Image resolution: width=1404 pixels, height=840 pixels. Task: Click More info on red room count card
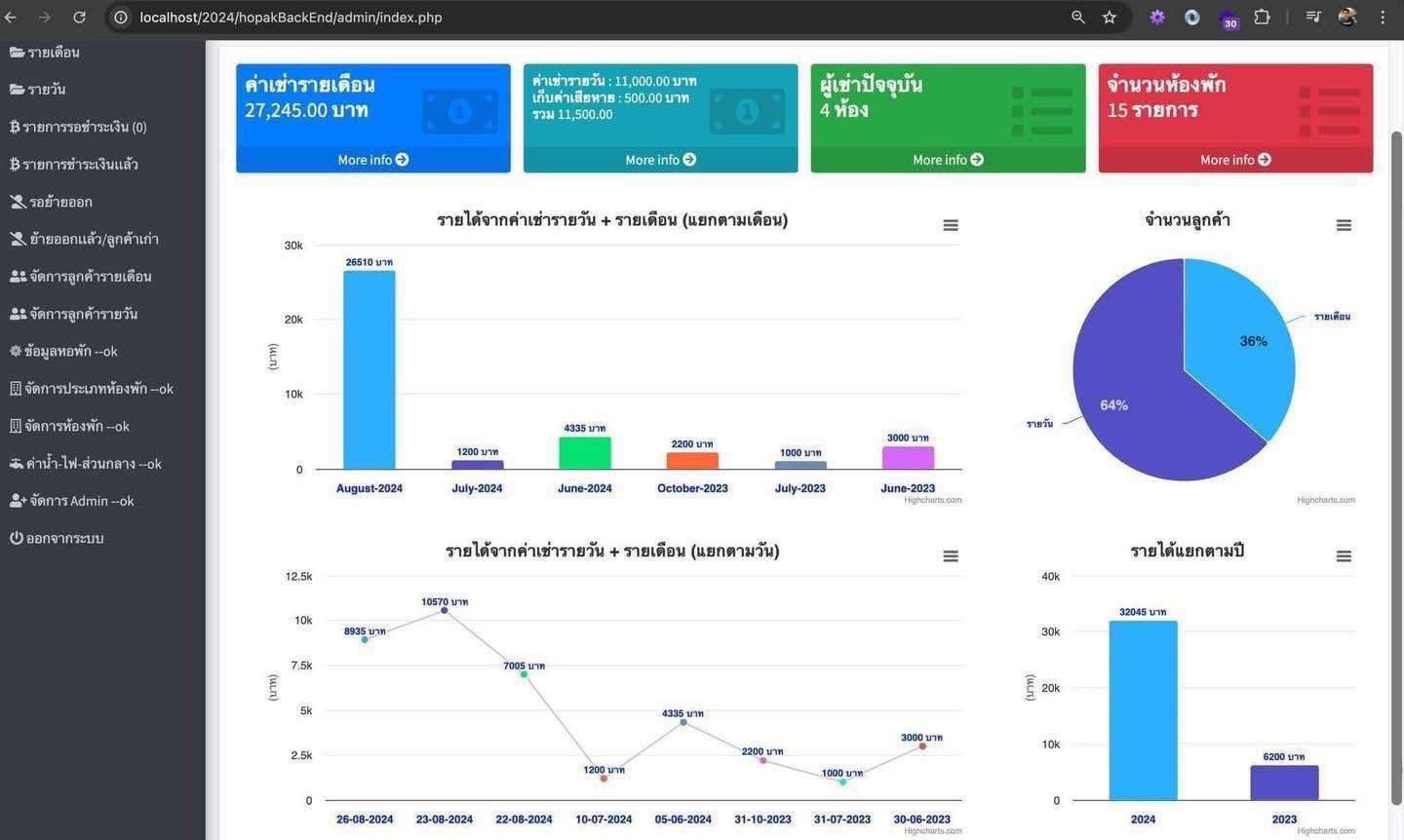tap(1235, 160)
